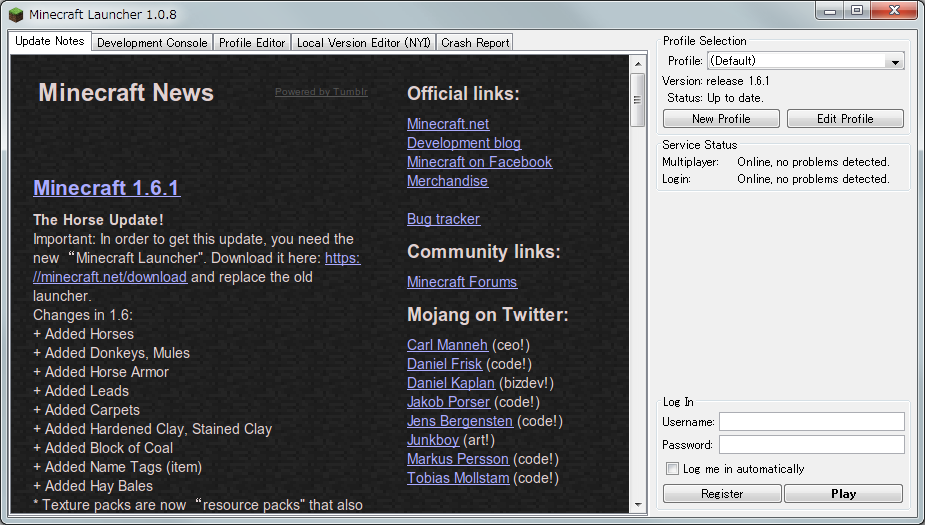925x525 pixels.
Task: Click 'Minecraft News' heading
Action: (x=126, y=93)
